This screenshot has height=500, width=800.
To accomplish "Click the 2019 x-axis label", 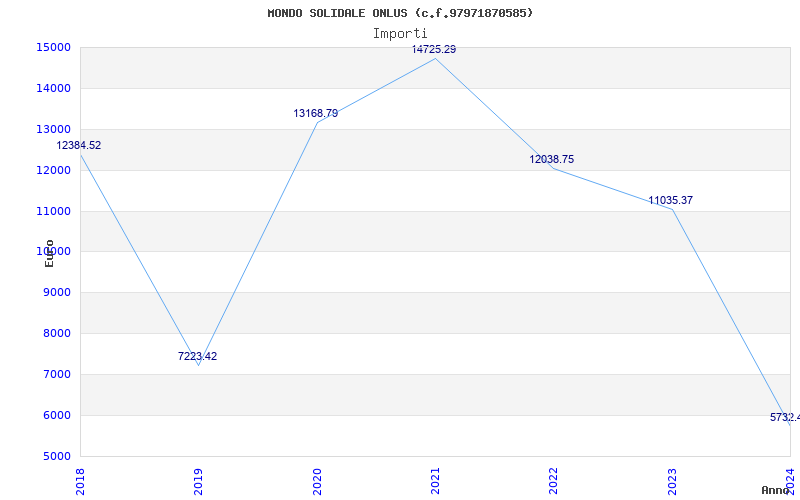I will coord(198,482).
